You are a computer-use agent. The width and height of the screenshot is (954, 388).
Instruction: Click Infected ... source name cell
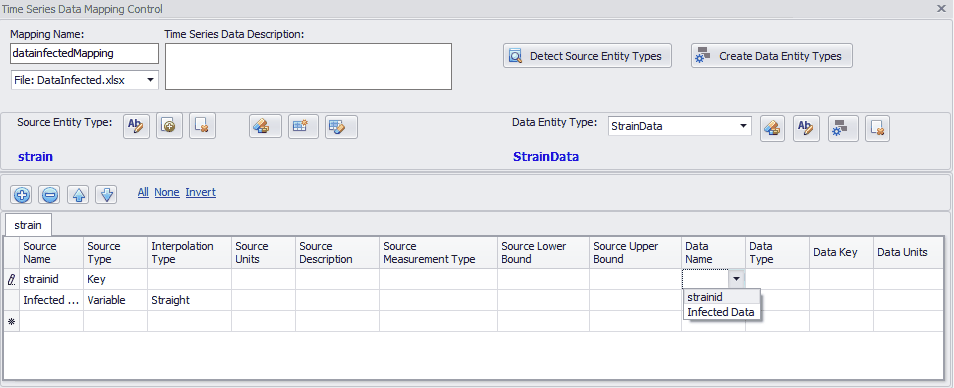coord(52,300)
